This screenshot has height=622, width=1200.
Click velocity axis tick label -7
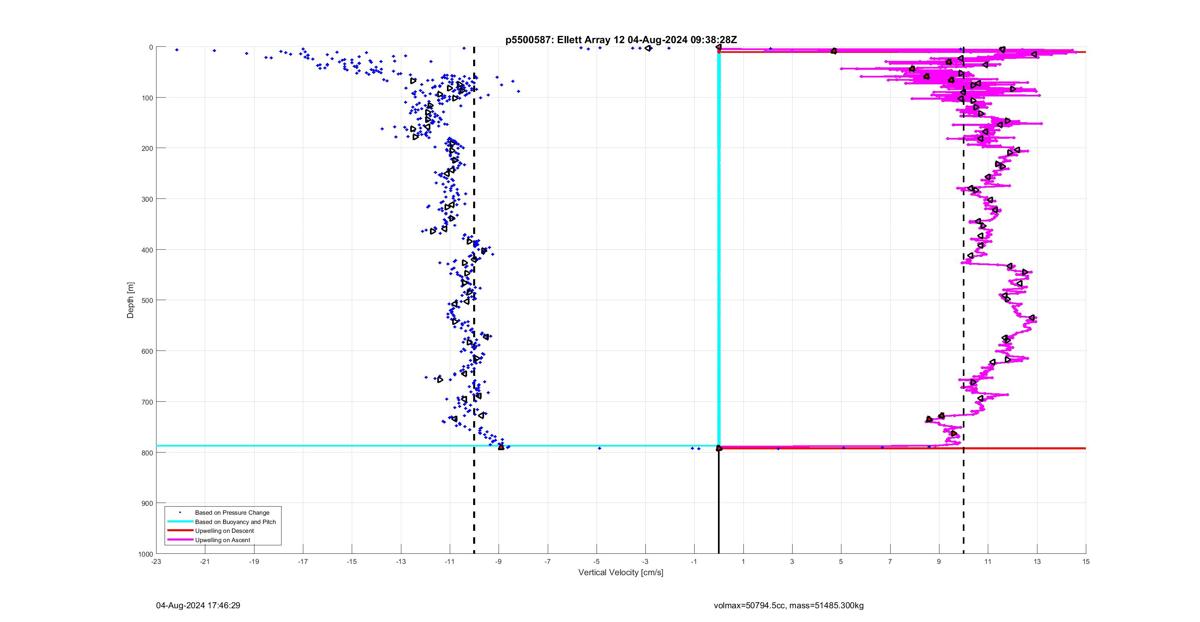548,562
